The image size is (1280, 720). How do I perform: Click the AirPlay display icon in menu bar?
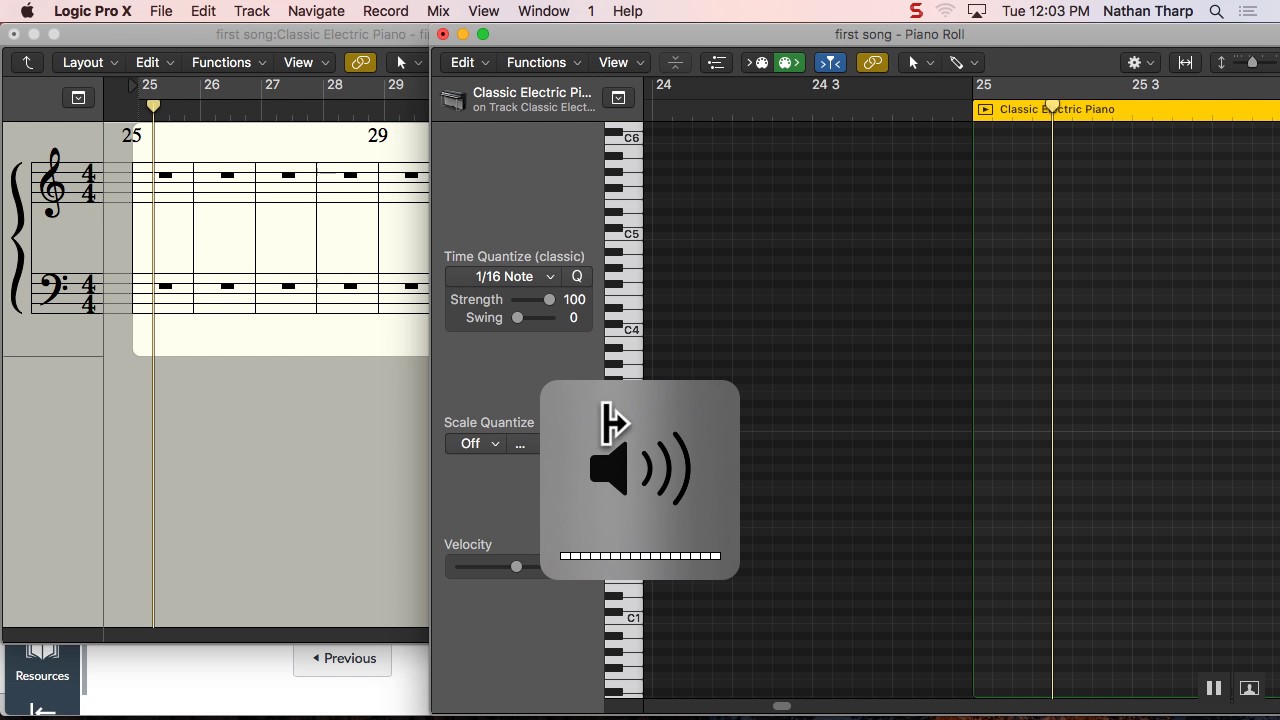point(977,11)
